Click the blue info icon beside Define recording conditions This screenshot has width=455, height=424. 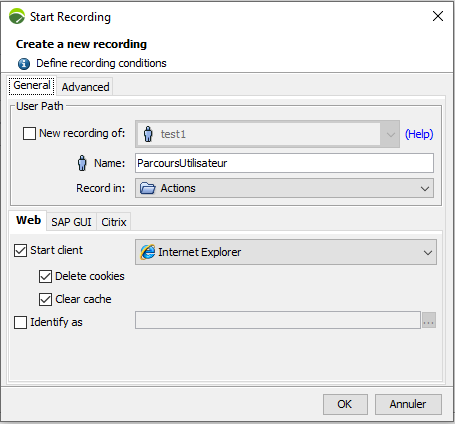coord(24,63)
